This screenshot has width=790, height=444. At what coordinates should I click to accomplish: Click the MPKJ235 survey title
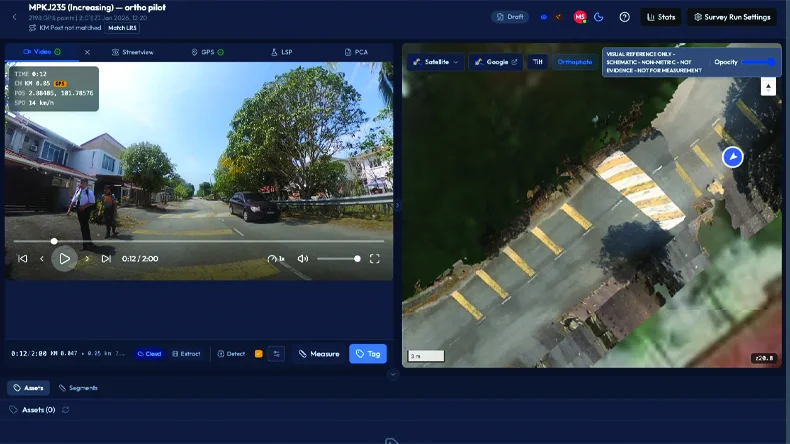[97, 8]
